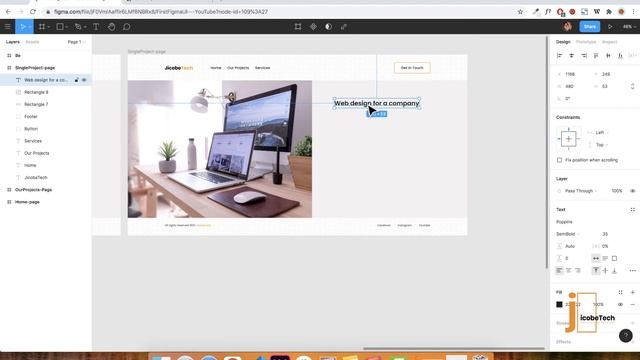Toggle visibility of the Web design text layer
Viewport: 640px width, 360px height.
click(x=84, y=80)
